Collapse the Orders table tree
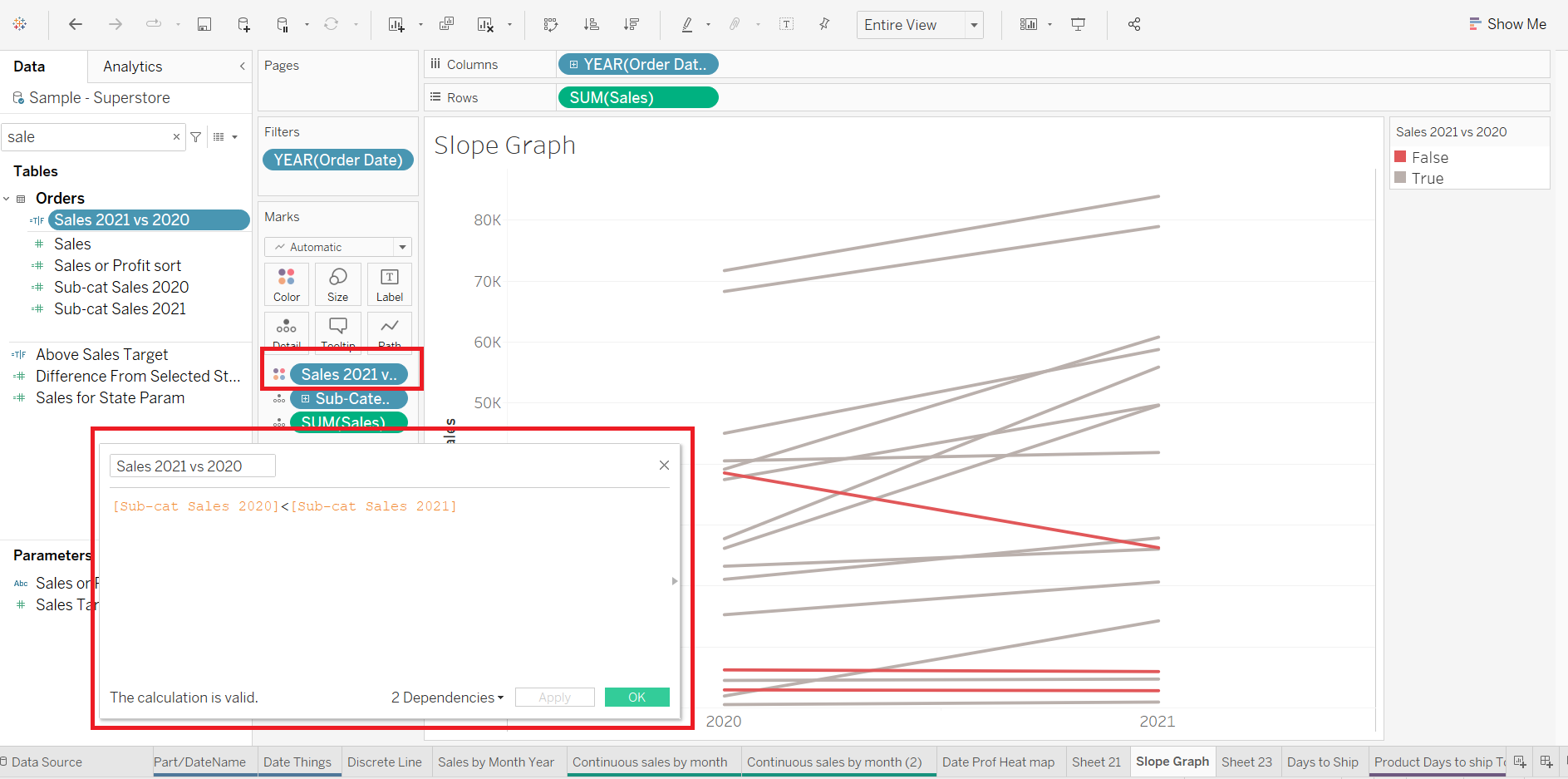Viewport: 1568px width, 779px height. (x=7, y=199)
